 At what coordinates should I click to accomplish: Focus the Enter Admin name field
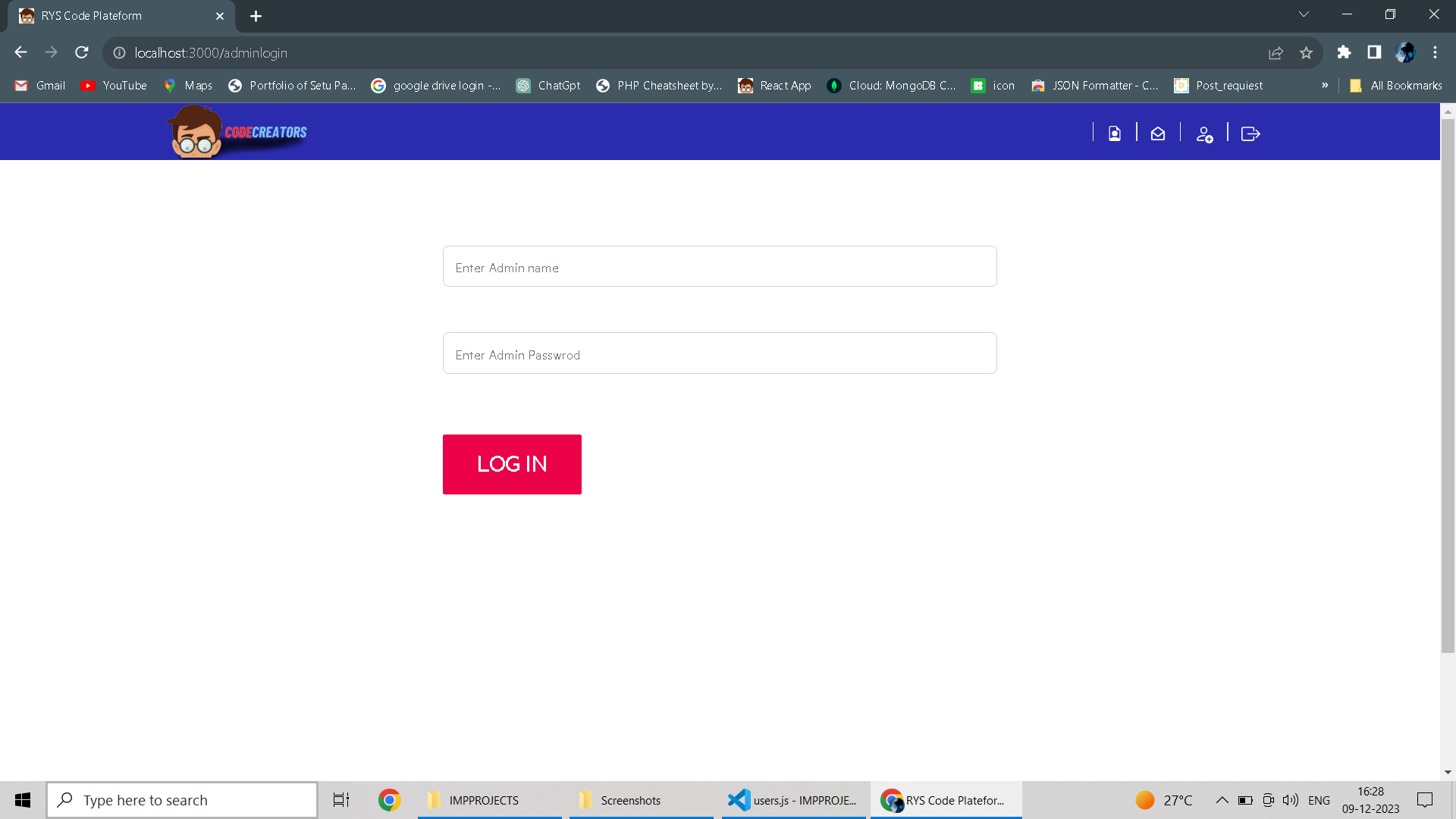point(719,267)
